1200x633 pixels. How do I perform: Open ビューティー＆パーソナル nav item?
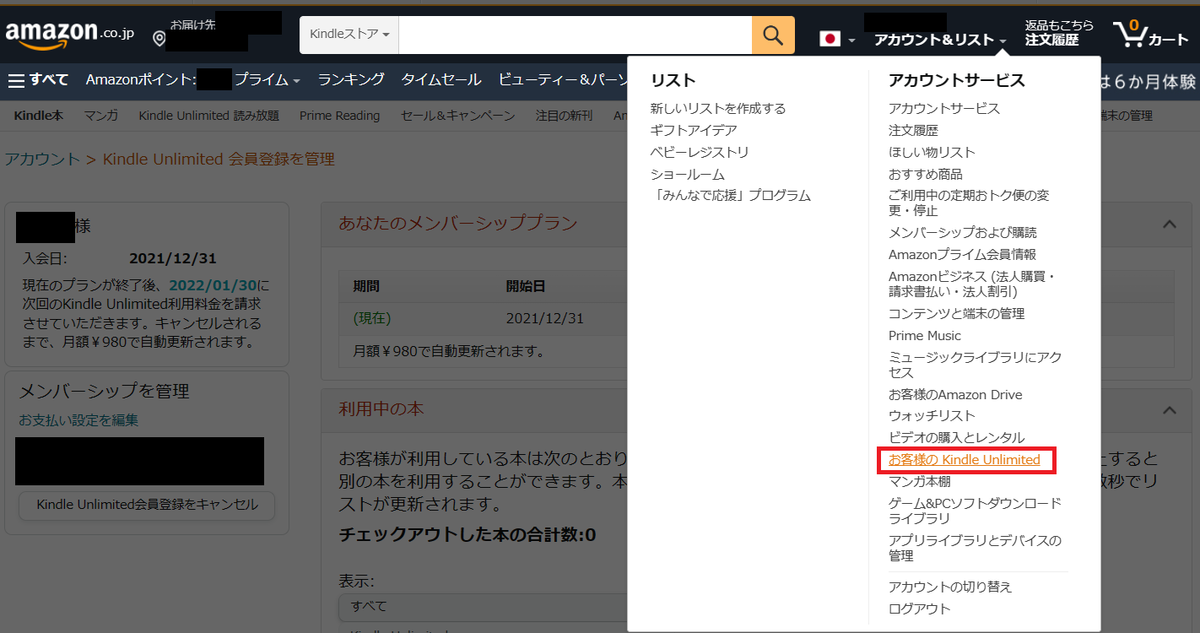click(x=562, y=80)
